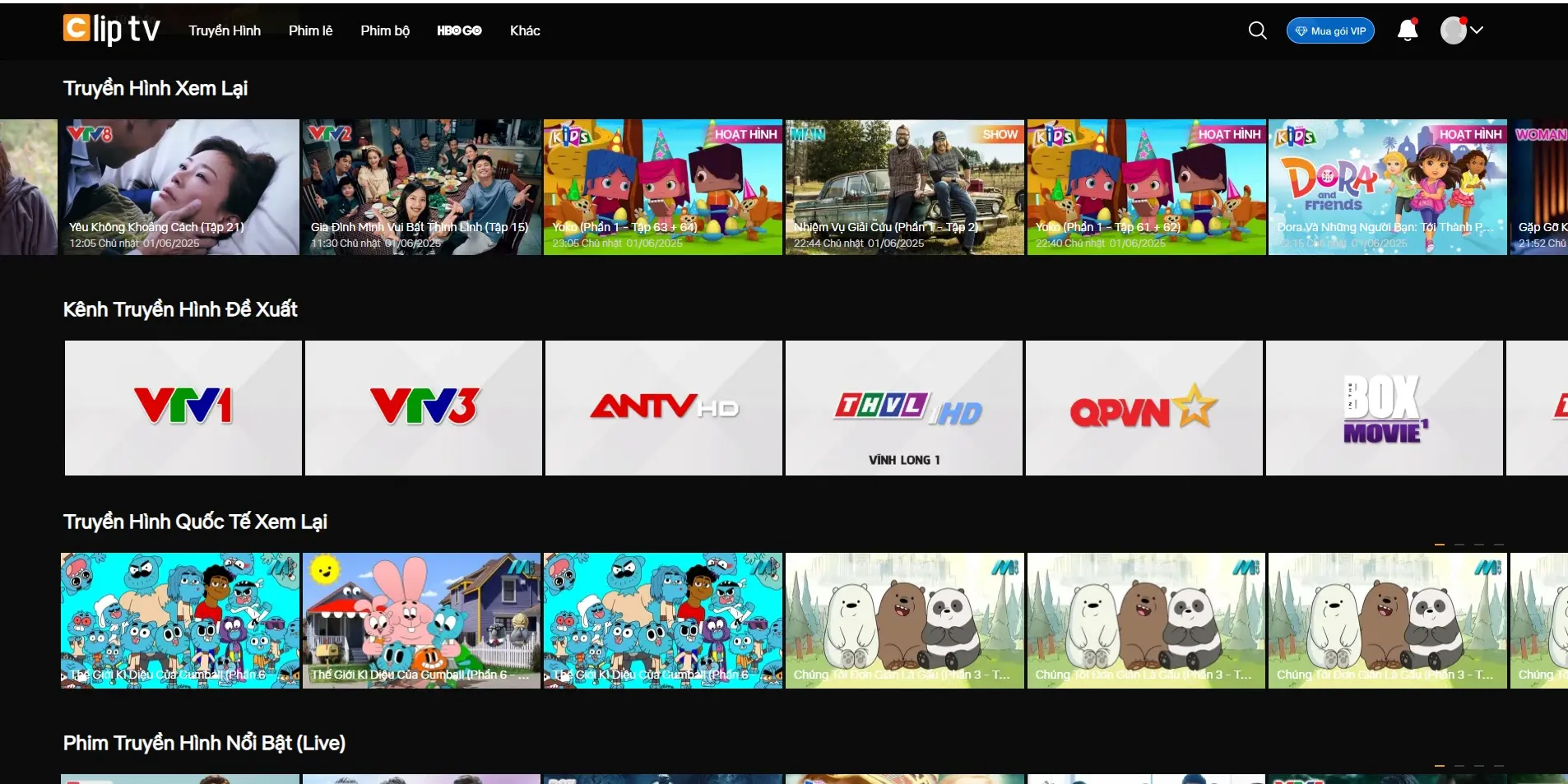This screenshot has width=1568, height=784.
Task: Open the search magnifier icon
Action: pos(1257,30)
